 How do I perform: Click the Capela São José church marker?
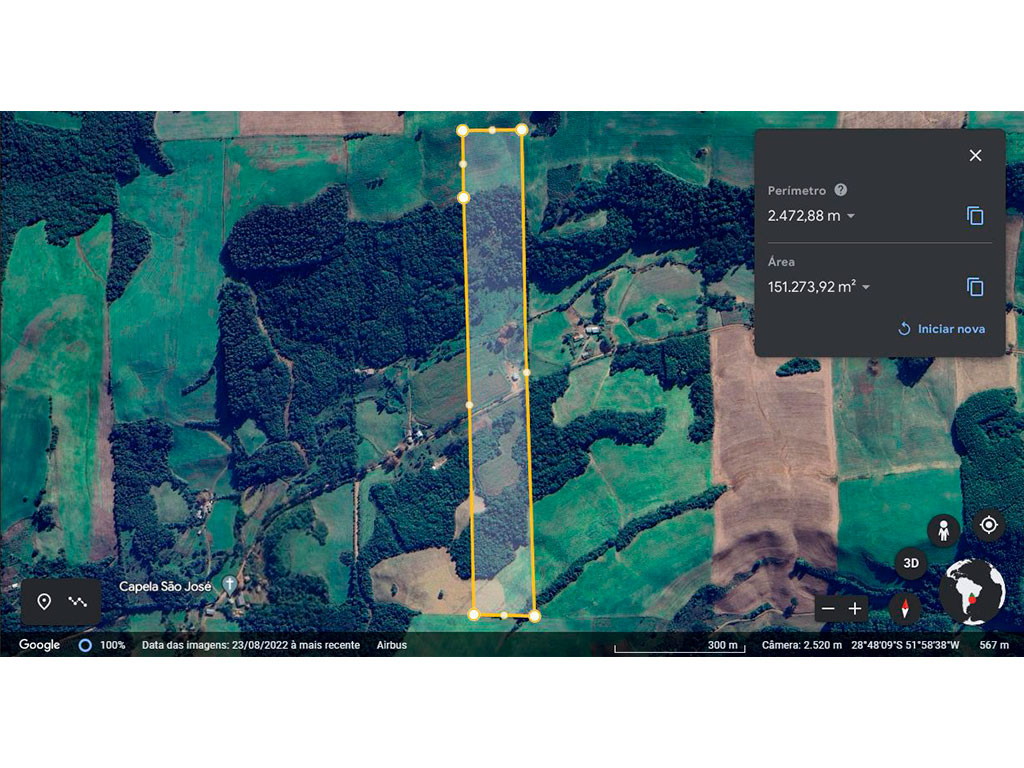tap(229, 585)
